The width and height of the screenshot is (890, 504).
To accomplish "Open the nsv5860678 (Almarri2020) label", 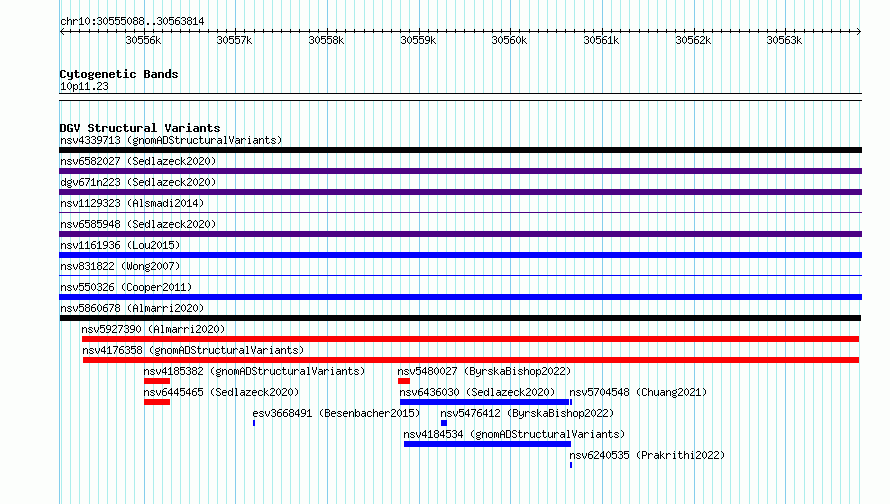I will (x=132, y=308).
